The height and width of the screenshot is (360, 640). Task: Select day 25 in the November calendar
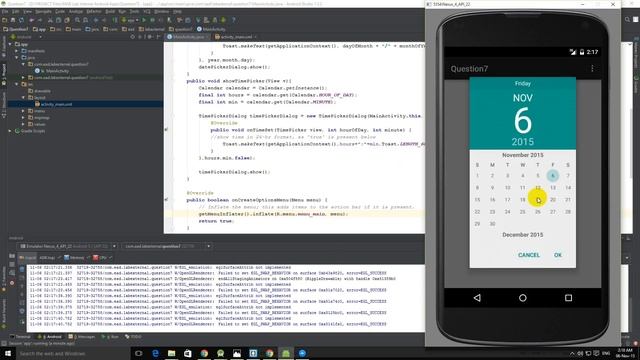pos(522,211)
